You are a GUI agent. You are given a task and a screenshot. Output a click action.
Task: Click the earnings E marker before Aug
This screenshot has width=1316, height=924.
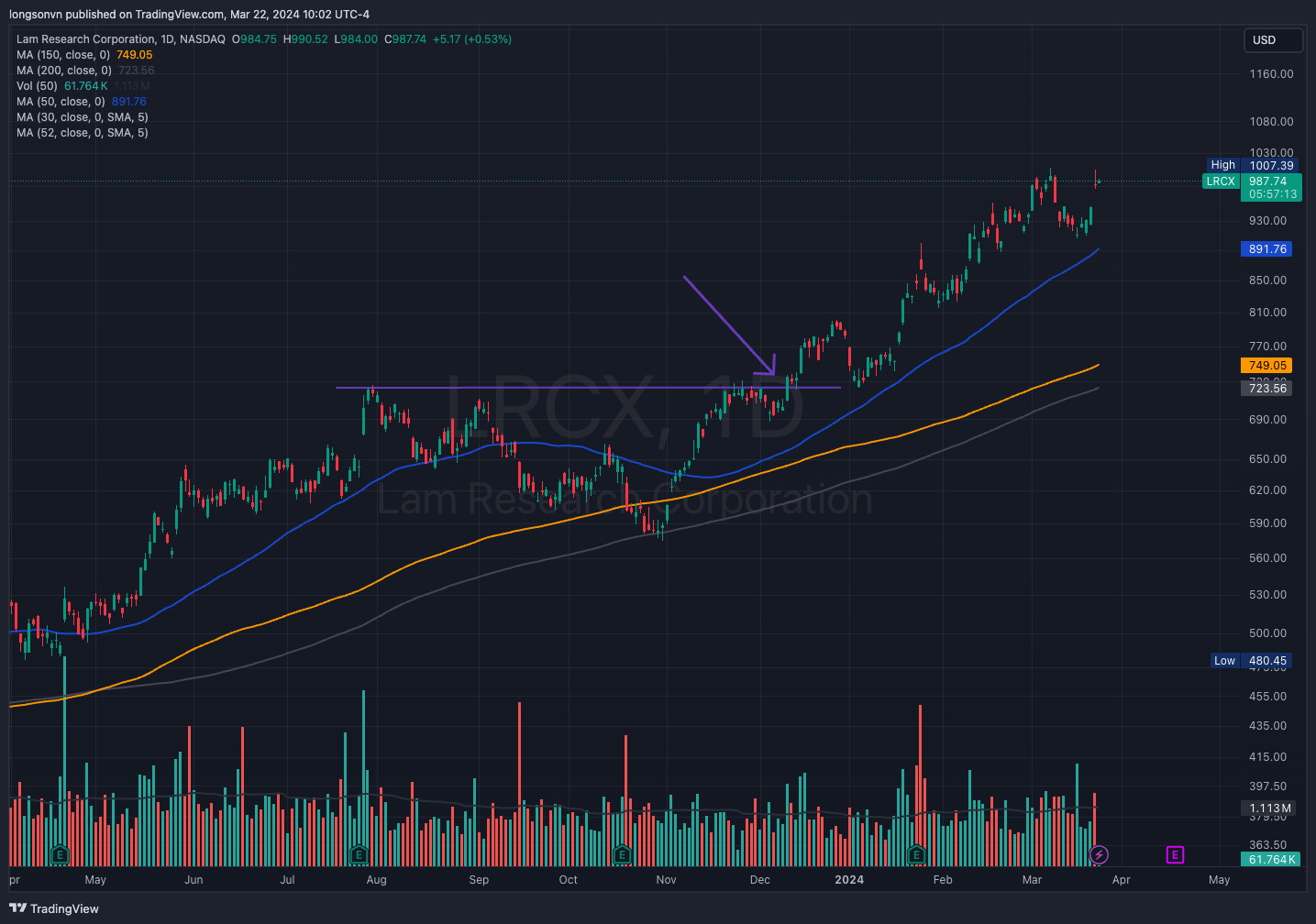click(359, 855)
